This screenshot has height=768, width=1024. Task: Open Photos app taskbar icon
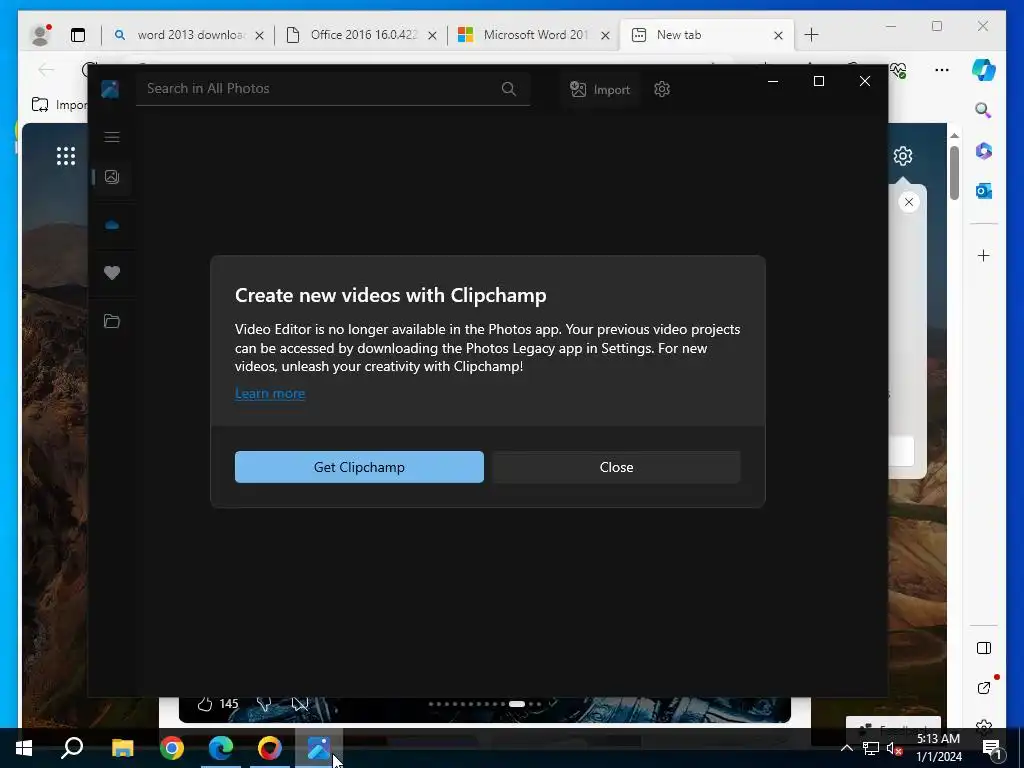coord(319,748)
